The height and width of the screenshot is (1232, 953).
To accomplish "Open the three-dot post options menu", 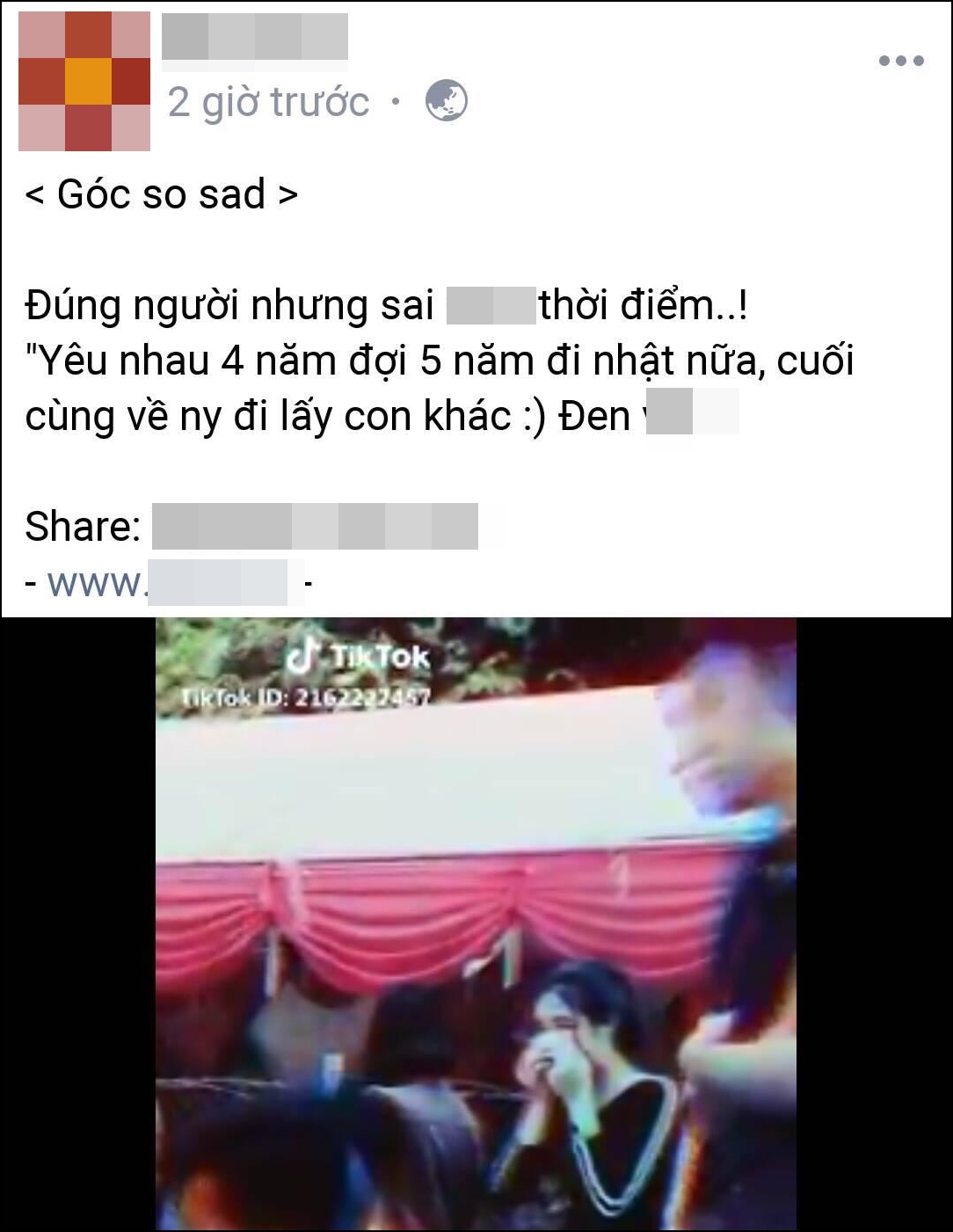I will (x=901, y=61).
